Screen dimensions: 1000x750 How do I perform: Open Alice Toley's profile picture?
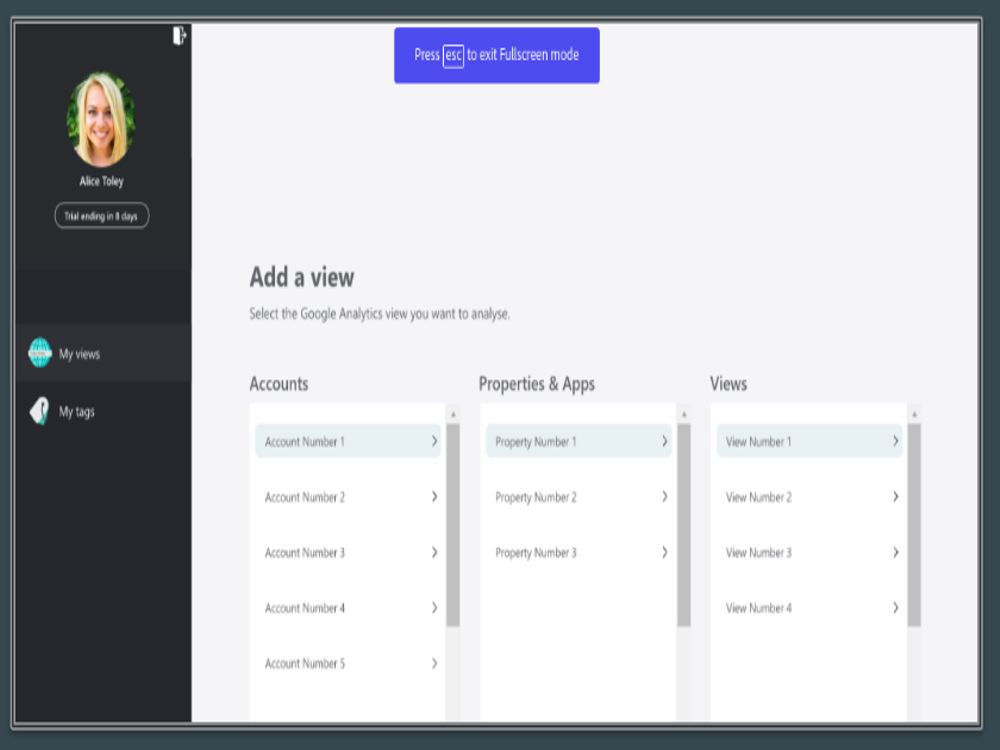[x=101, y=119]
